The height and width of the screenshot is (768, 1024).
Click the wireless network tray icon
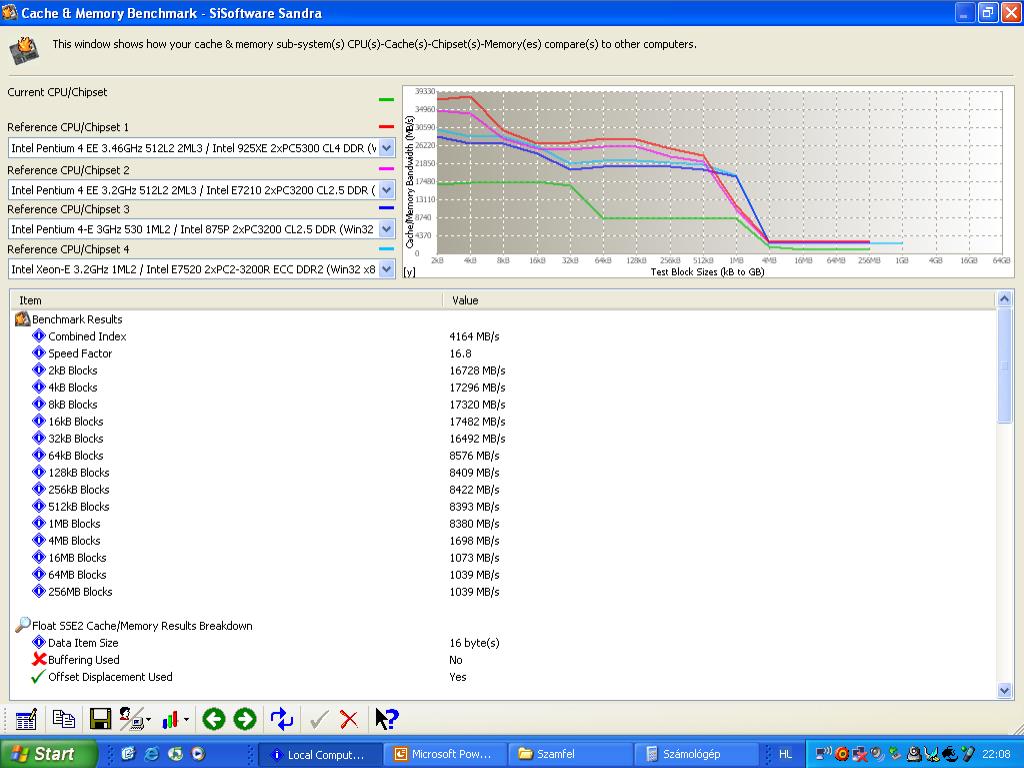(x=824, y=754)
